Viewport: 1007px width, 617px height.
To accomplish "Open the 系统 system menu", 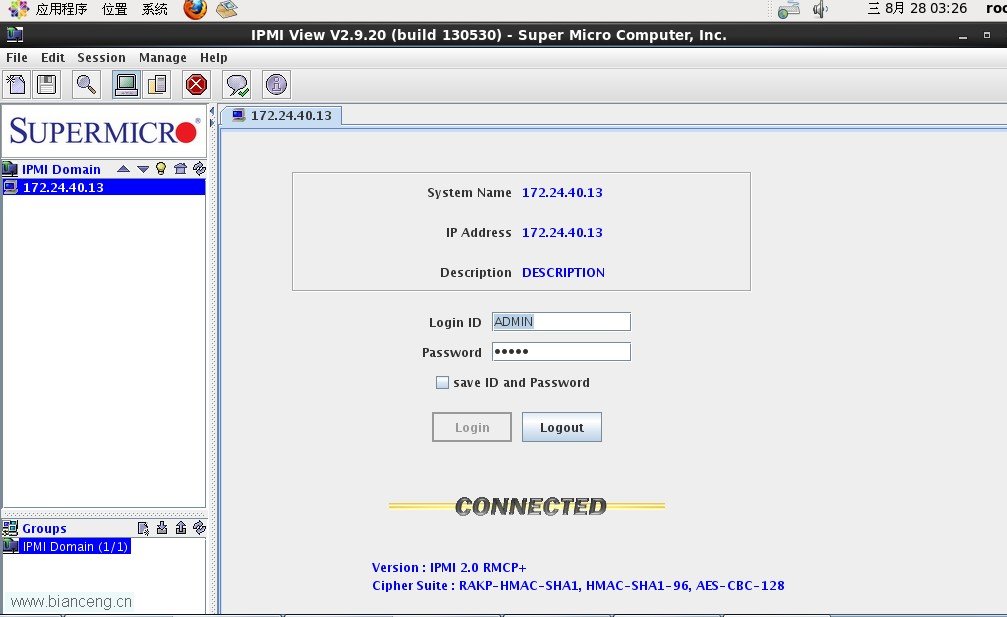I will click(155, 9).
